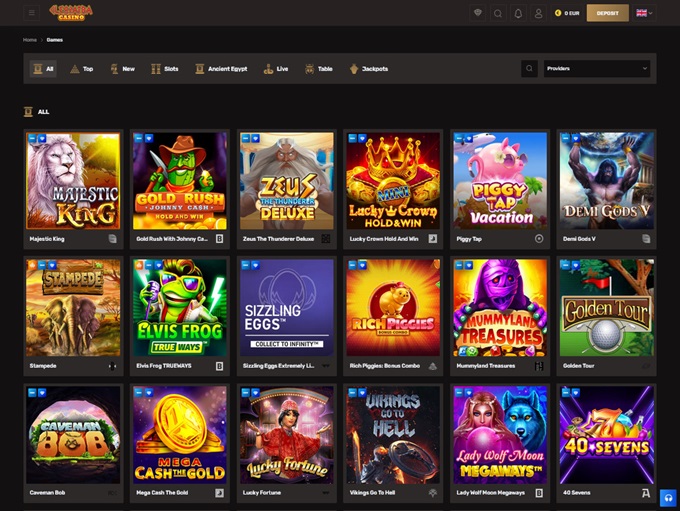Click the search magnifier in top header

pyautogui.click(x=497, y=13)
